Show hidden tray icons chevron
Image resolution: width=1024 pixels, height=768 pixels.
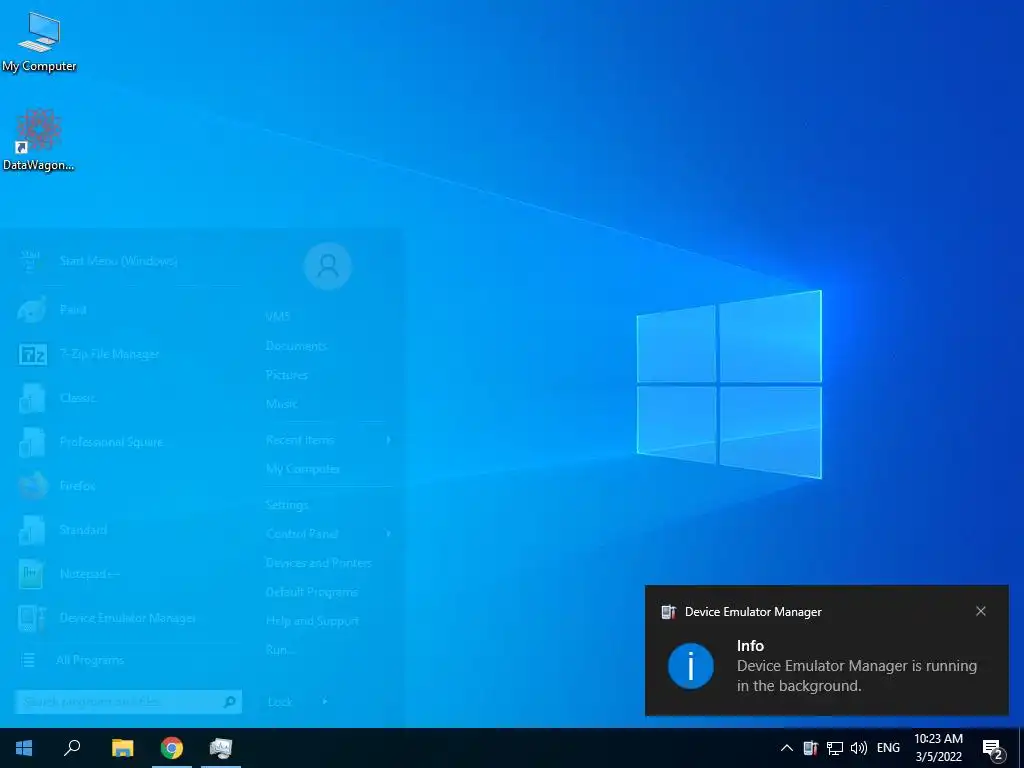click(x=786, y=748)
